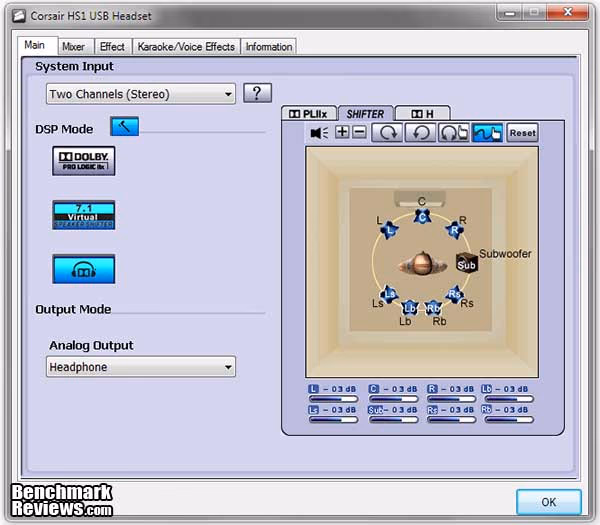The width and height of the screenshot is (600, 525).
Task: Switch to the Dolby H sub-tab
Action: [x=422, y=114]
